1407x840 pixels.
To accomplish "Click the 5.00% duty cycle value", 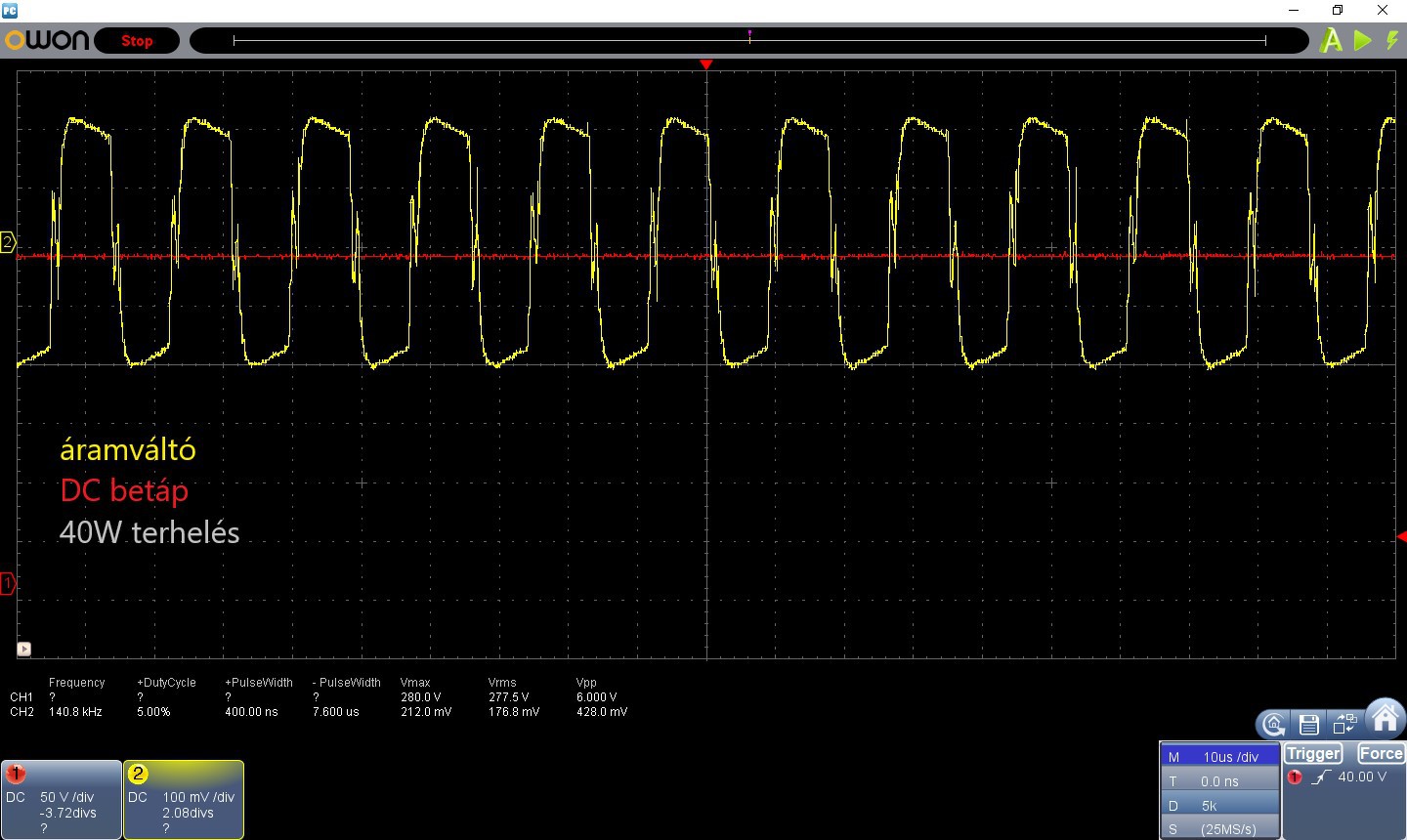I will click(153, 712).
